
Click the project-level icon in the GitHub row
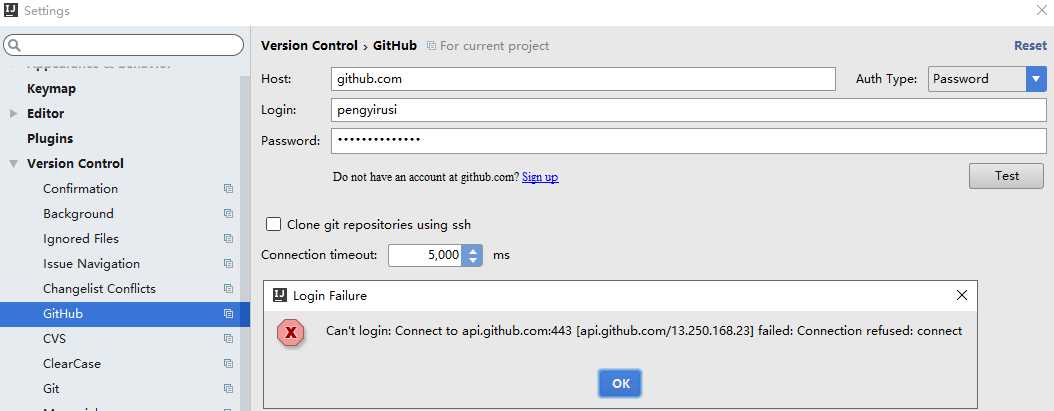(x=228, y=313)
